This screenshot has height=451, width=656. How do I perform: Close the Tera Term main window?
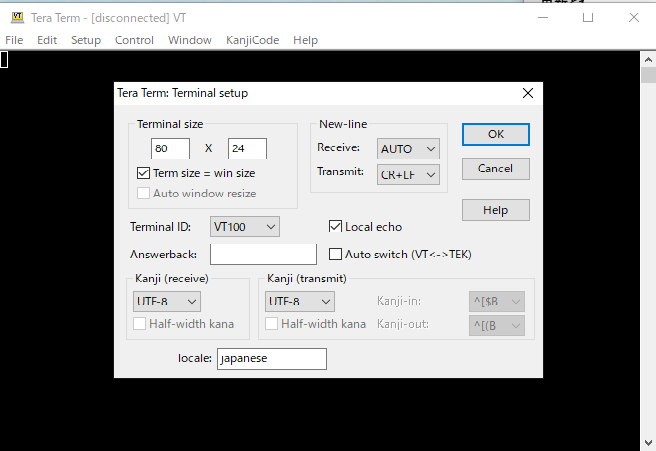(634, 18)
